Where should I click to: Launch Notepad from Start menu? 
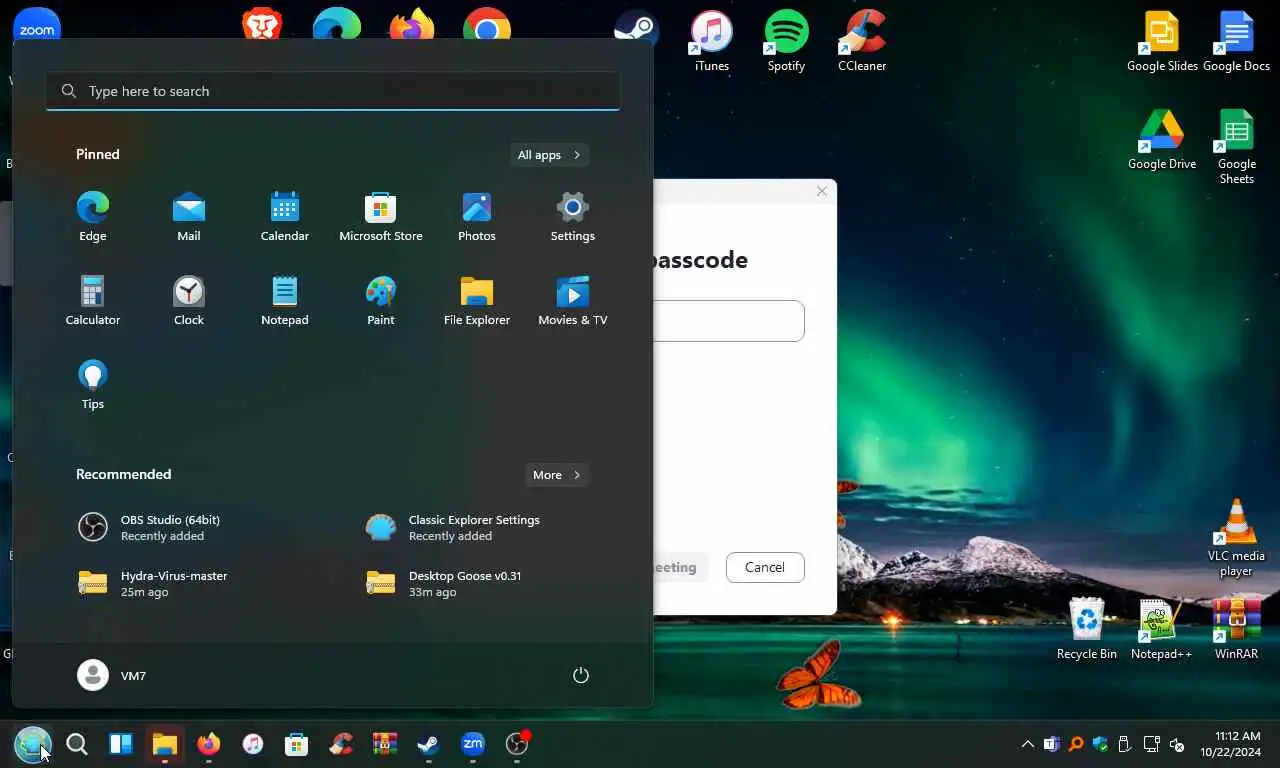[284, 301]
